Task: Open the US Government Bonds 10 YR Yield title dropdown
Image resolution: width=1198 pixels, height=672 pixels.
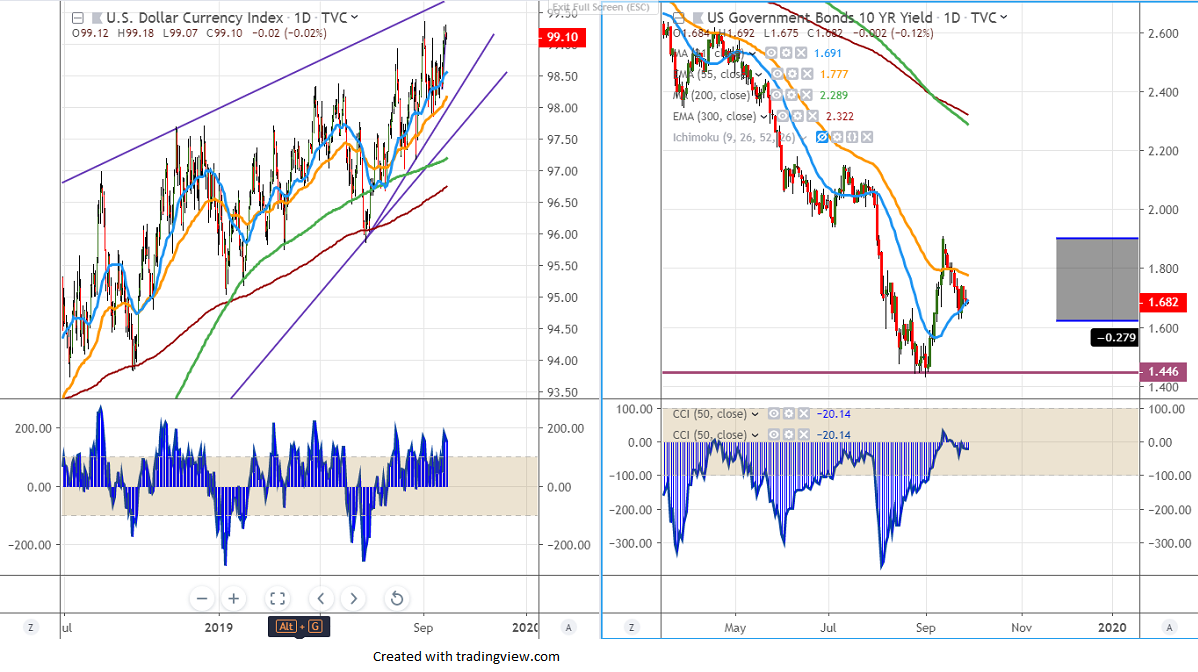Action: (x=1003, y=18)
